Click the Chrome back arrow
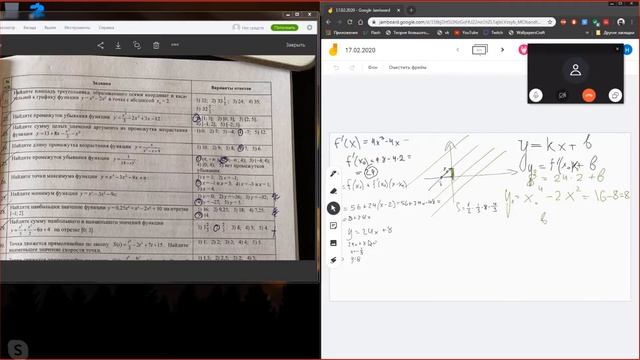Image resolution: width=640 pixels, height=360 pixels. pos(329,22)
